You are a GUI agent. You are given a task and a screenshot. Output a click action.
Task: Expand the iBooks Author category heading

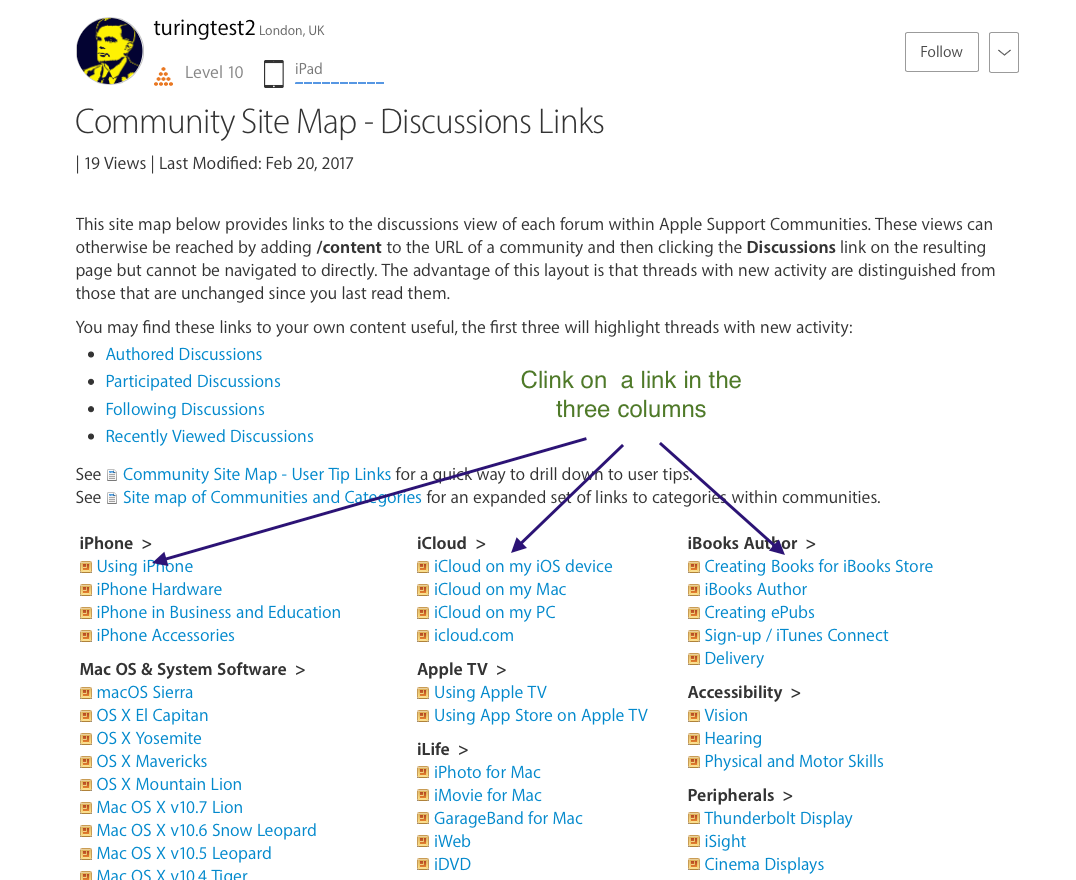751,543
